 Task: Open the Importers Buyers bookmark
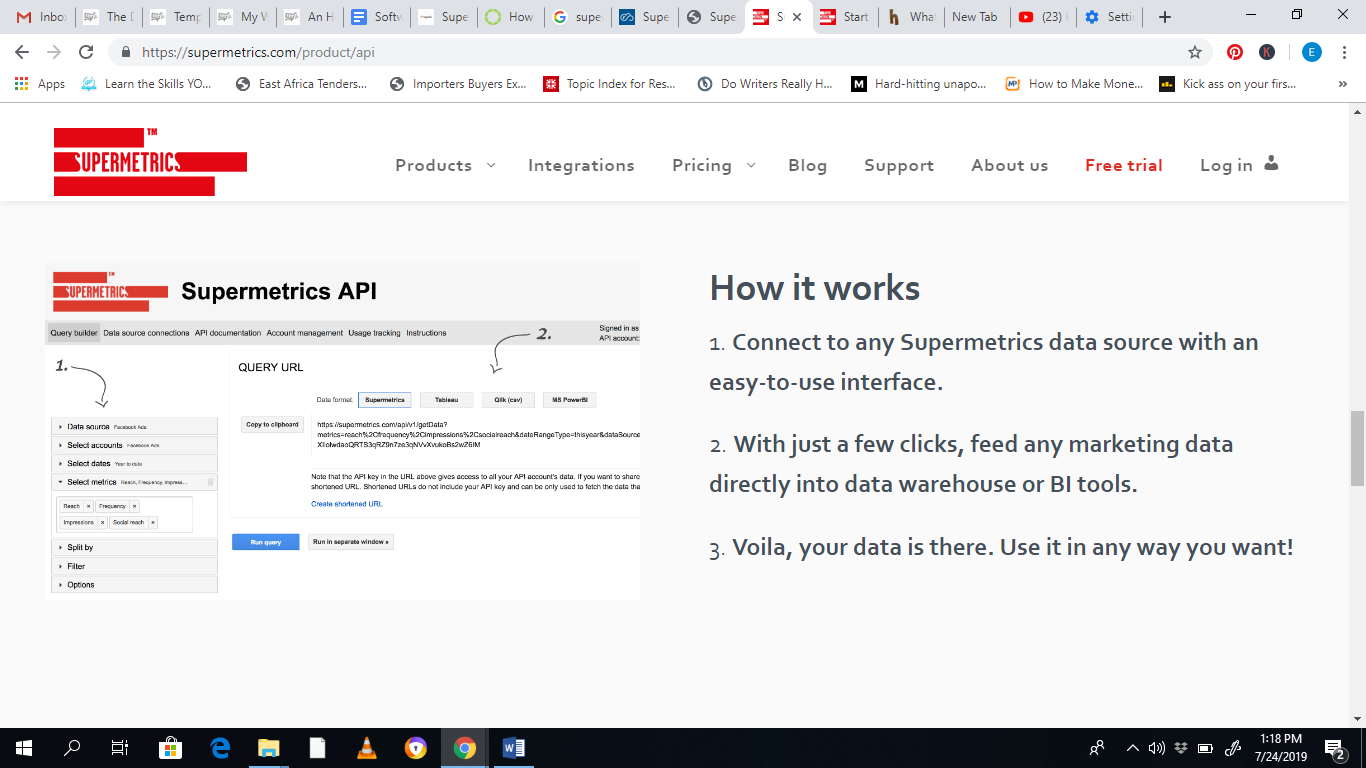click(458, 84)
